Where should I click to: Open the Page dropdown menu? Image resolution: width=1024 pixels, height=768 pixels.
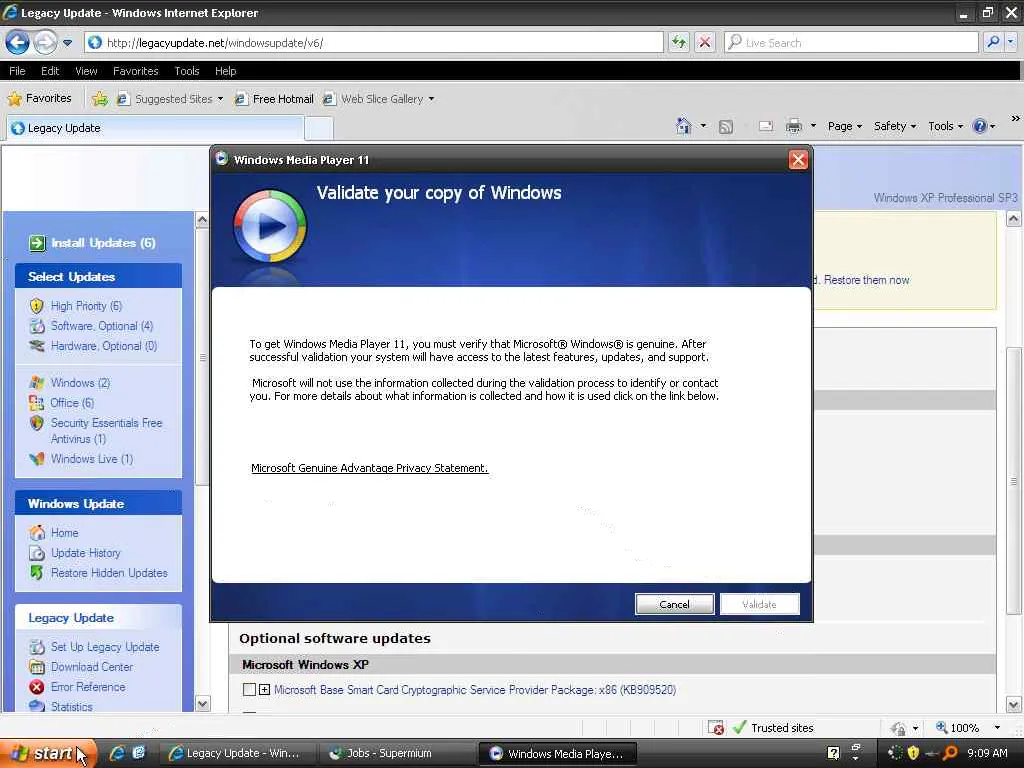click(845, 126)
